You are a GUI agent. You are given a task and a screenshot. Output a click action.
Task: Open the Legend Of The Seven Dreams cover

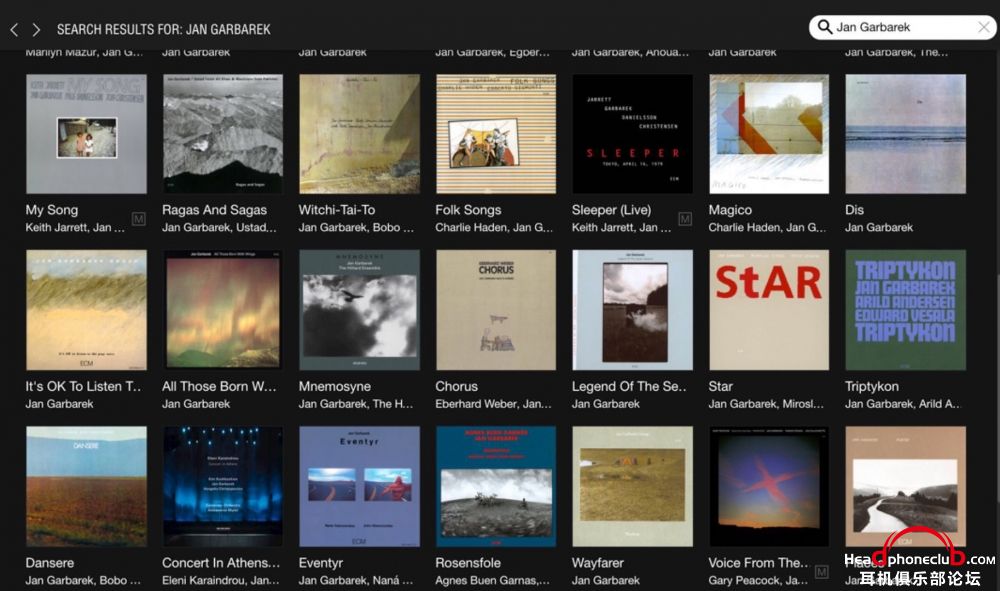tap(633, 310)
